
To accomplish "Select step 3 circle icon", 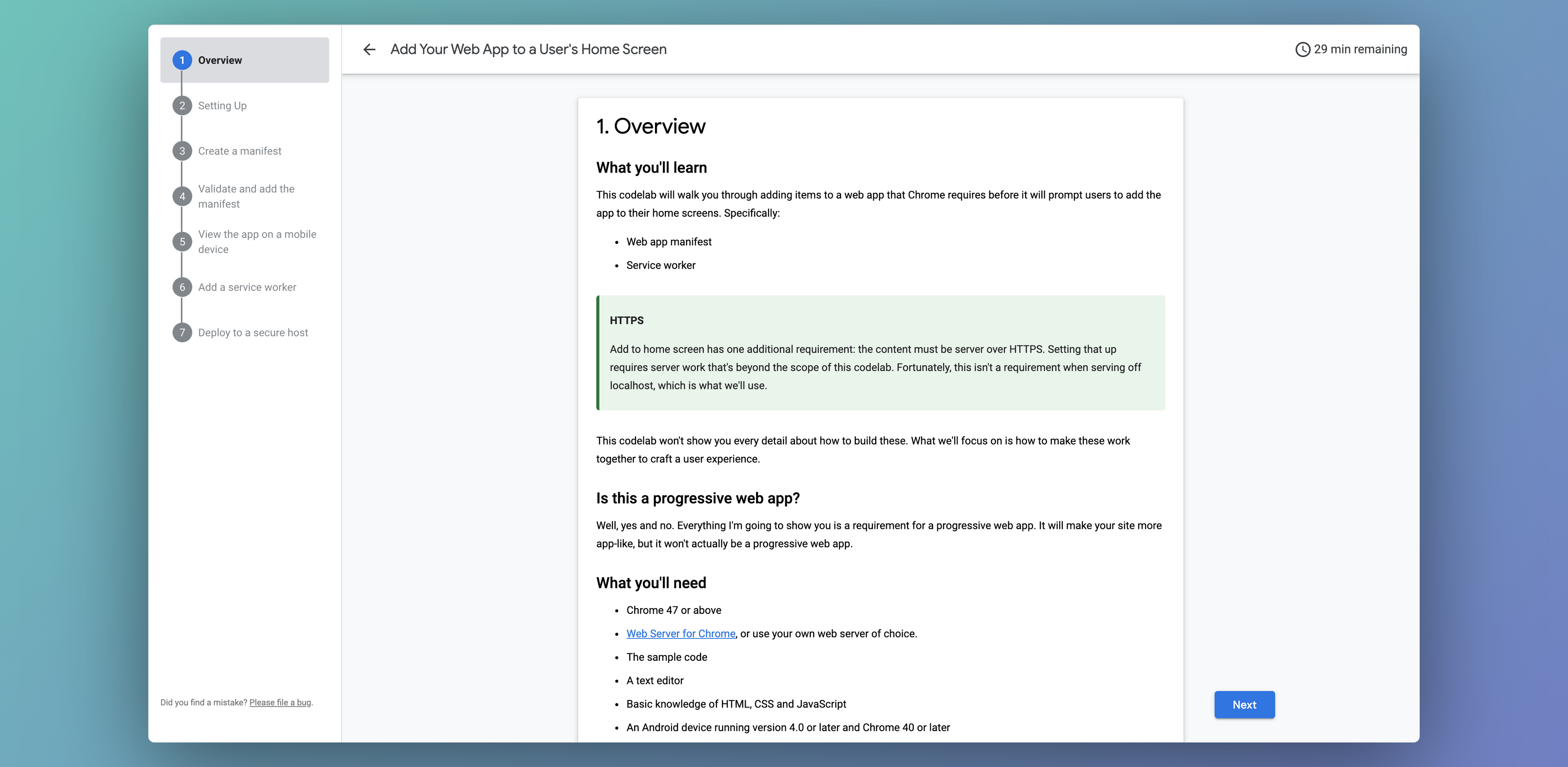I will 182,151.
